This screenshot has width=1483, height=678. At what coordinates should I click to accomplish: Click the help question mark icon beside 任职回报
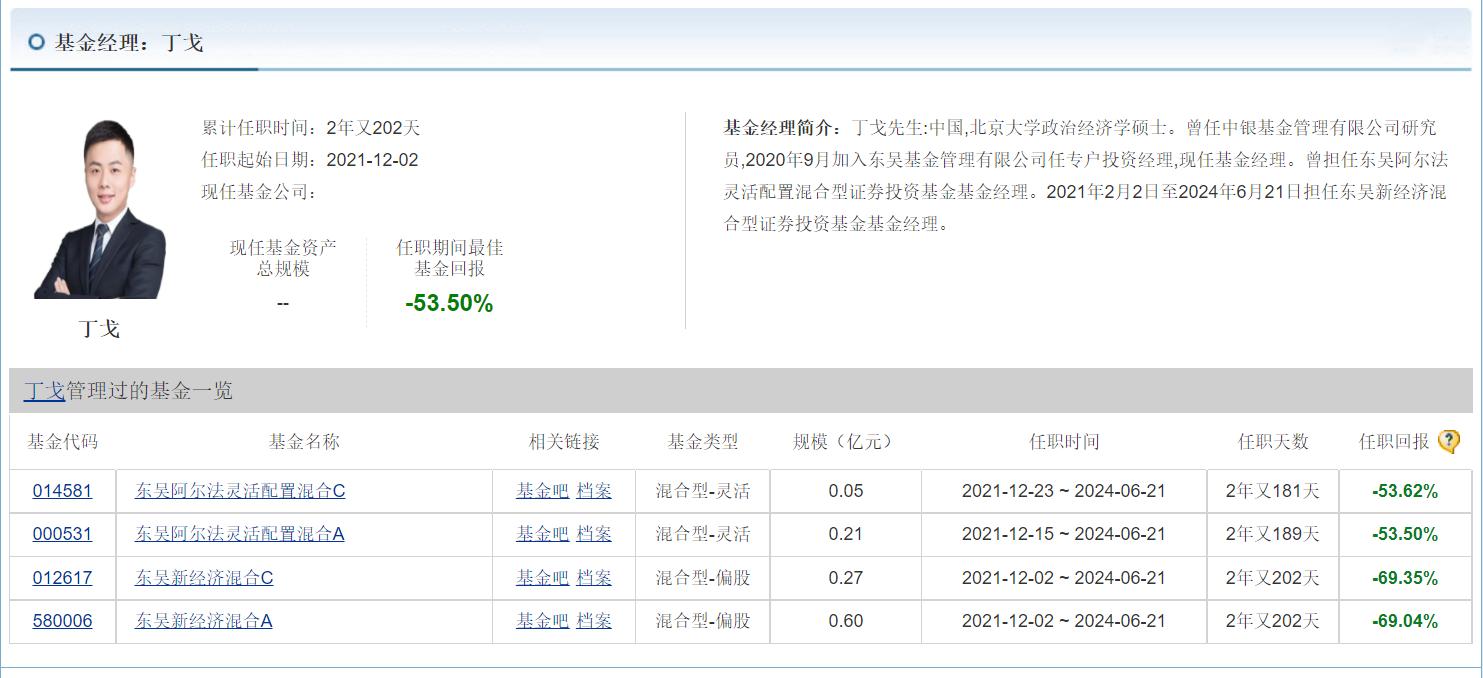[x=1448, y=442]
